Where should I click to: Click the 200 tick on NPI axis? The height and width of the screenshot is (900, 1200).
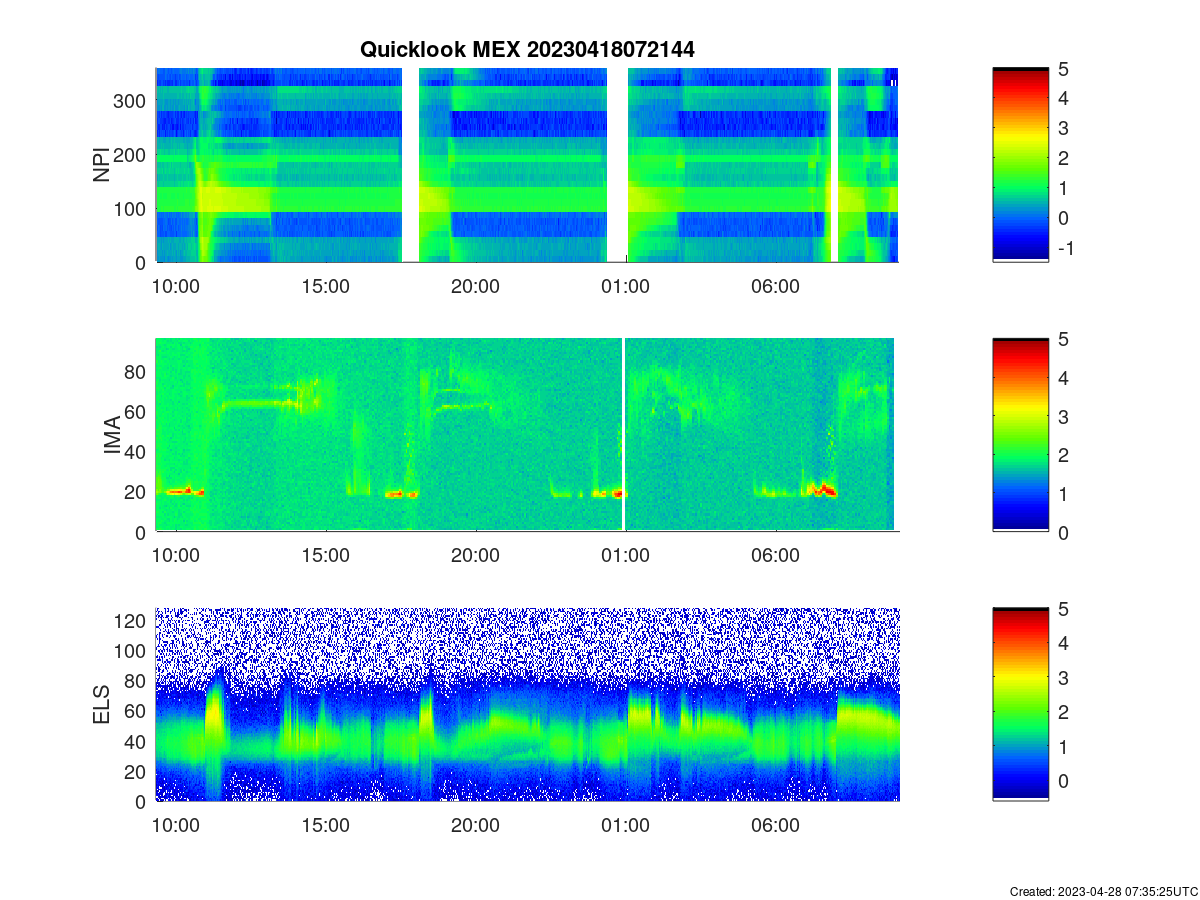tap(130, 155)
